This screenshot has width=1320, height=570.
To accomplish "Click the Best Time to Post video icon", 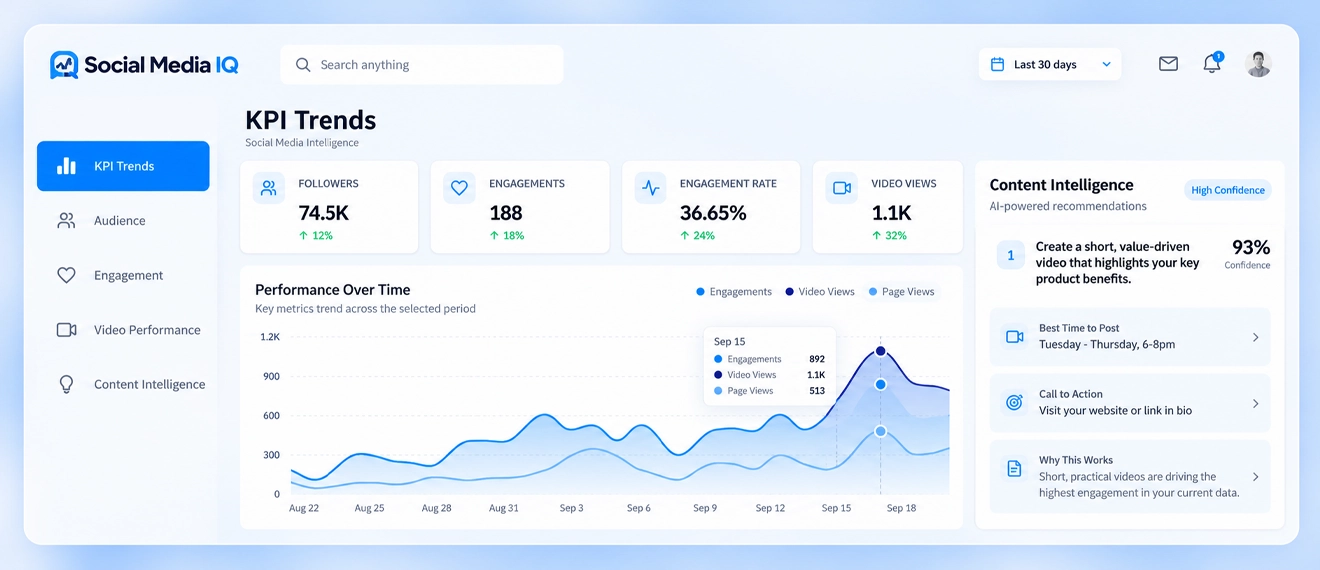I will pos(1014,337).
